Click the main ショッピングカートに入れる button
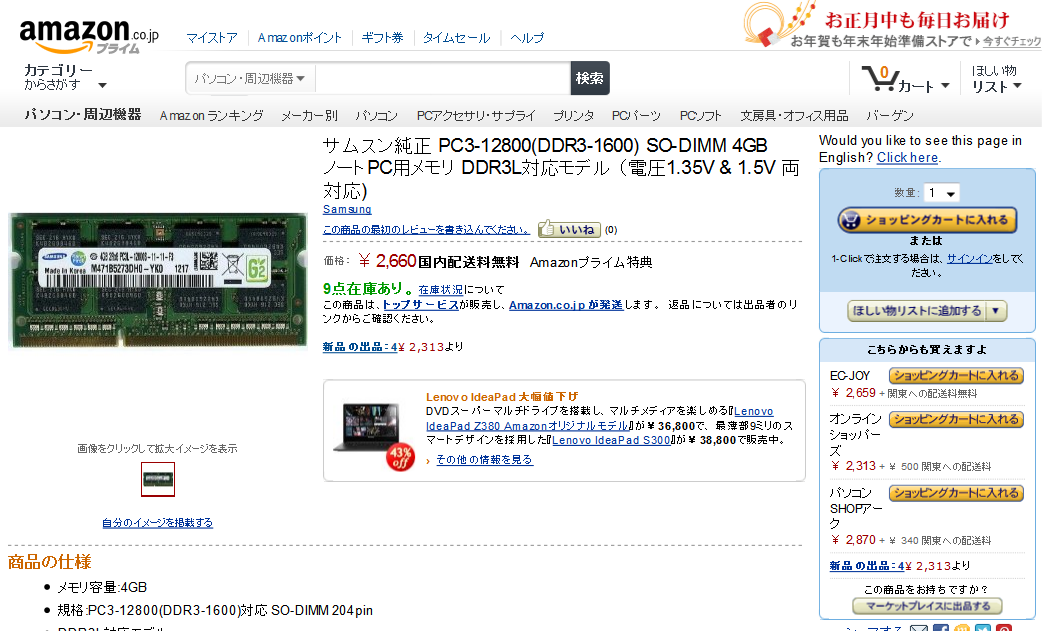Image resolution: width=1042 pixels, height=631 pixels. coord(926,220)
